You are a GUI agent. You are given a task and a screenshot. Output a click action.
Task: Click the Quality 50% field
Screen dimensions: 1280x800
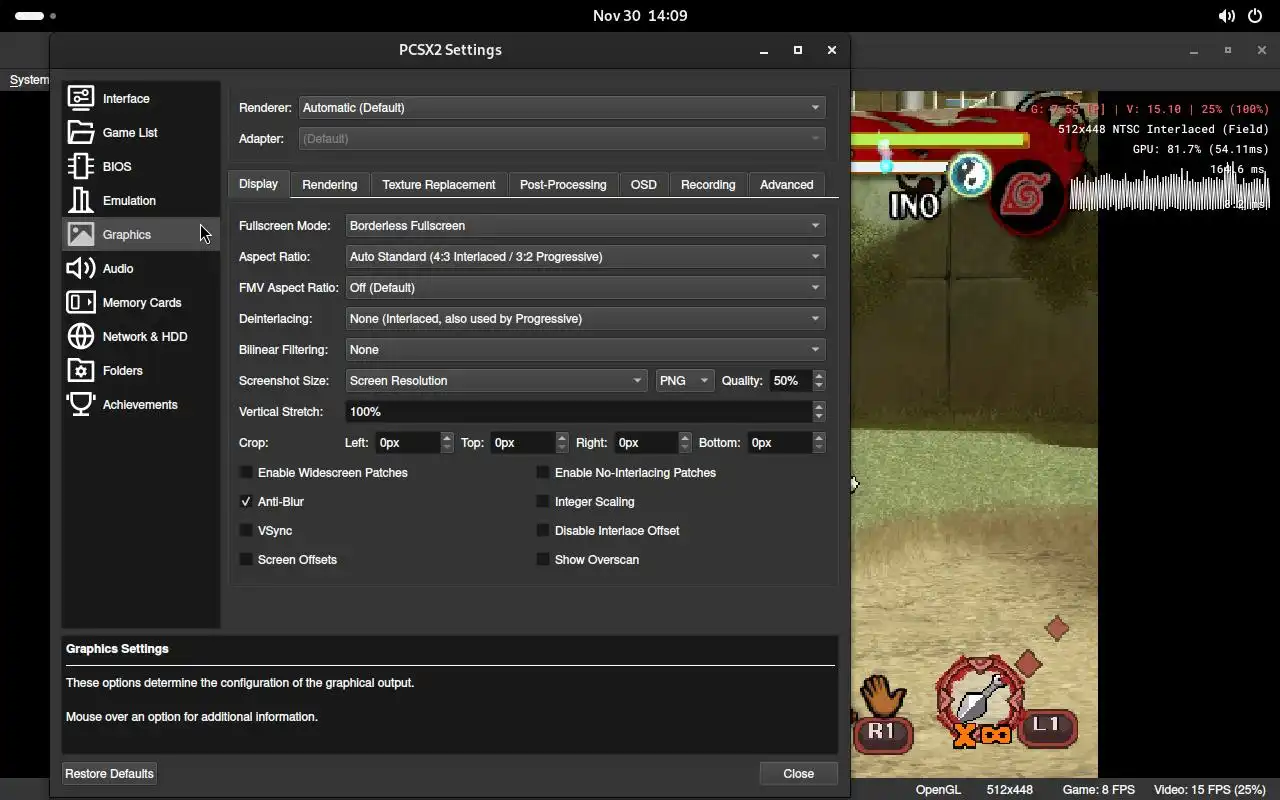(x=791, y=380)
